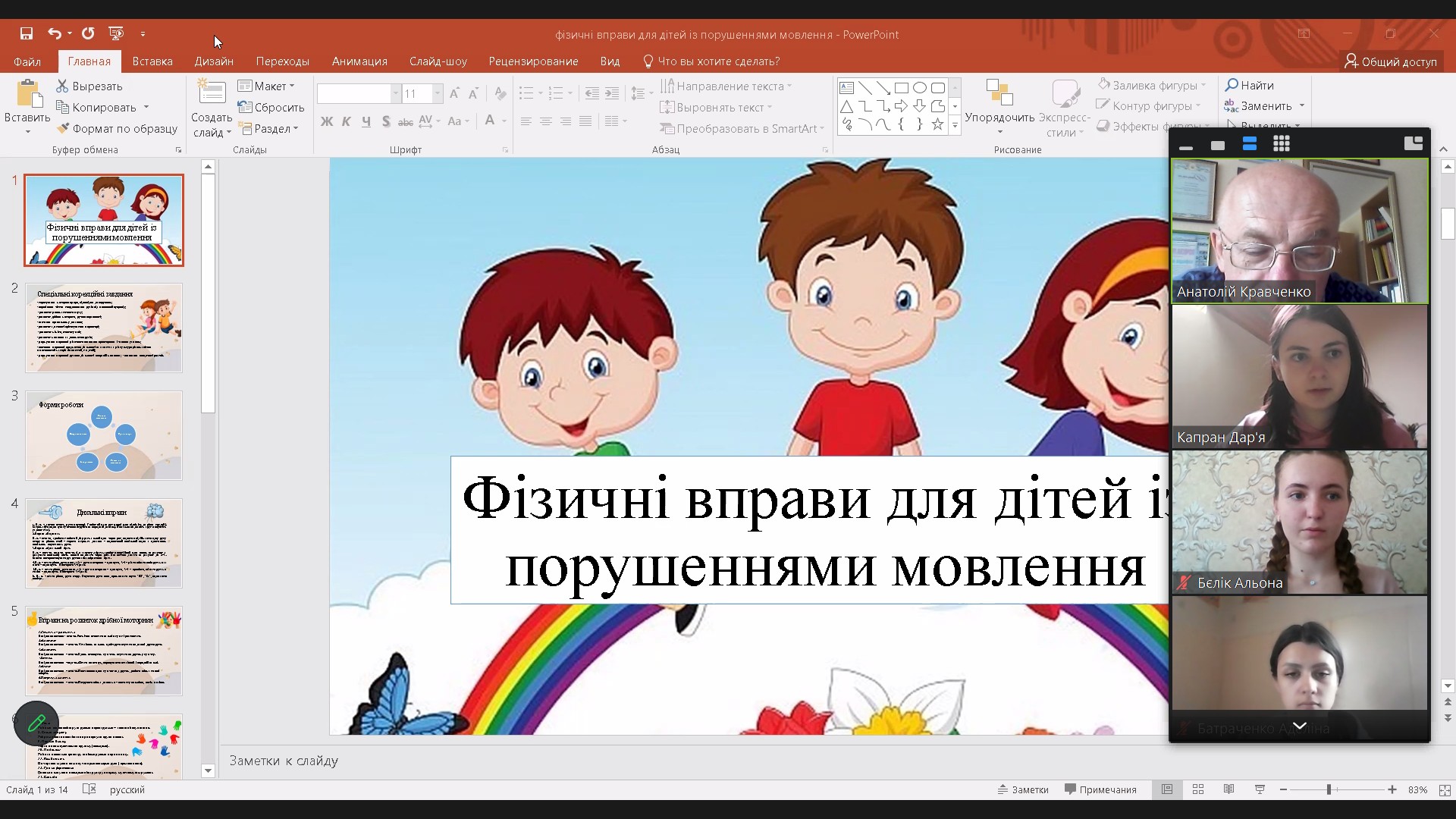Select slide 3 Форми роботи thumbnail
Screen dimensions: 1456x819
(104, 435)
